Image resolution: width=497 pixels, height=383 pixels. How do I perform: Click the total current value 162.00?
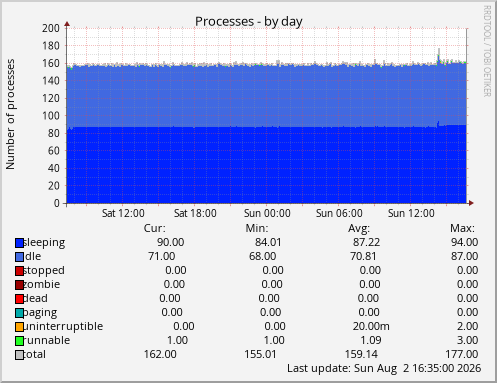tap(160, 354)
